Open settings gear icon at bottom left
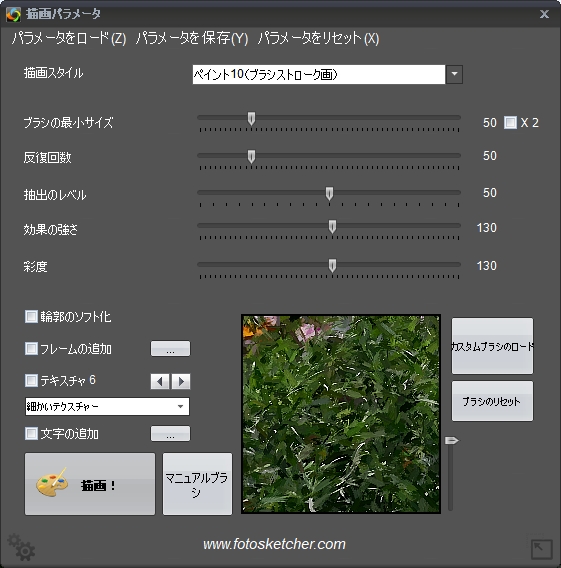Screen dimensions: 561x568 [21, 547]
